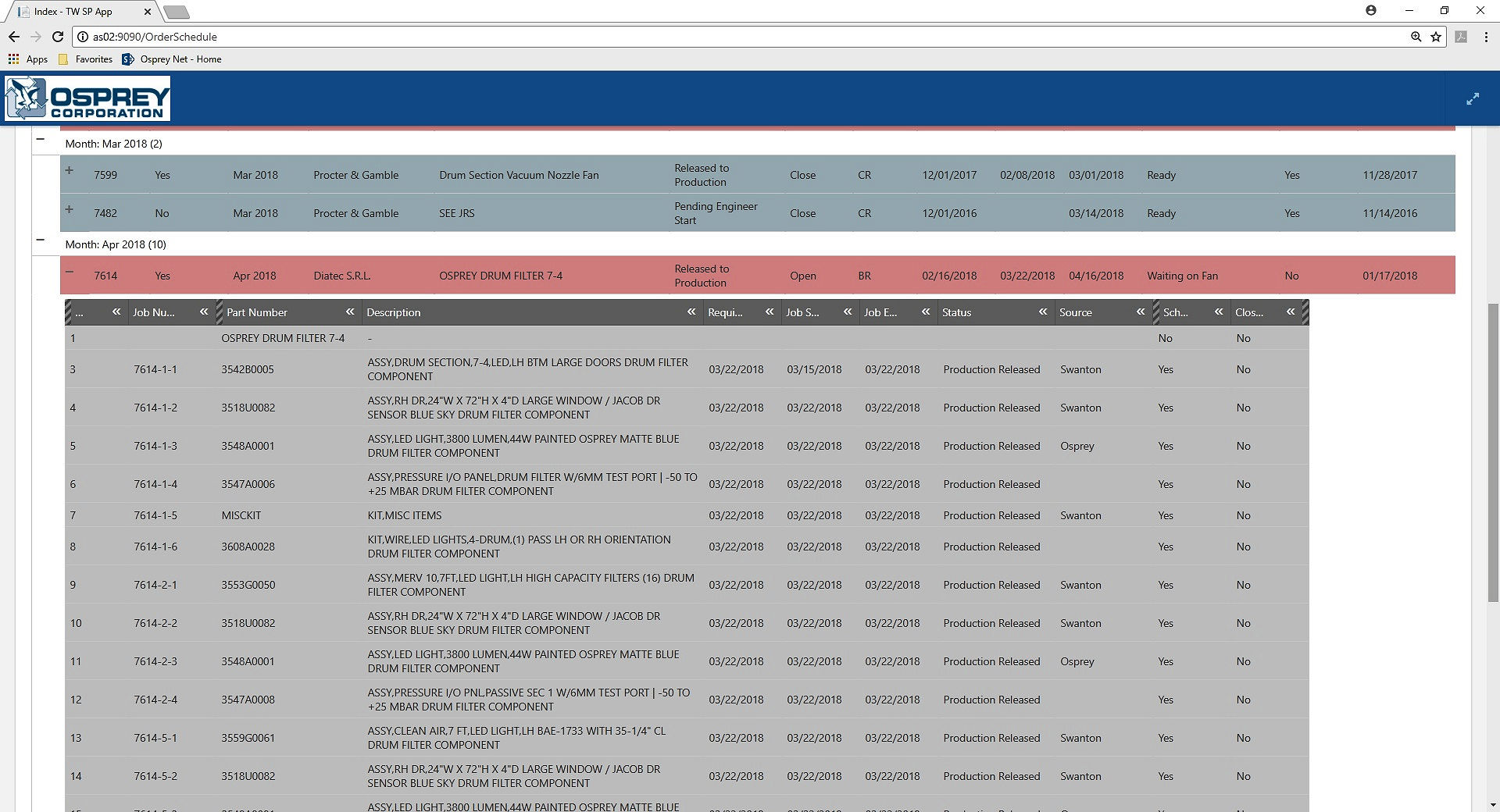
Task: Expand order 7482 row details
Action: (x=70, y=209)
